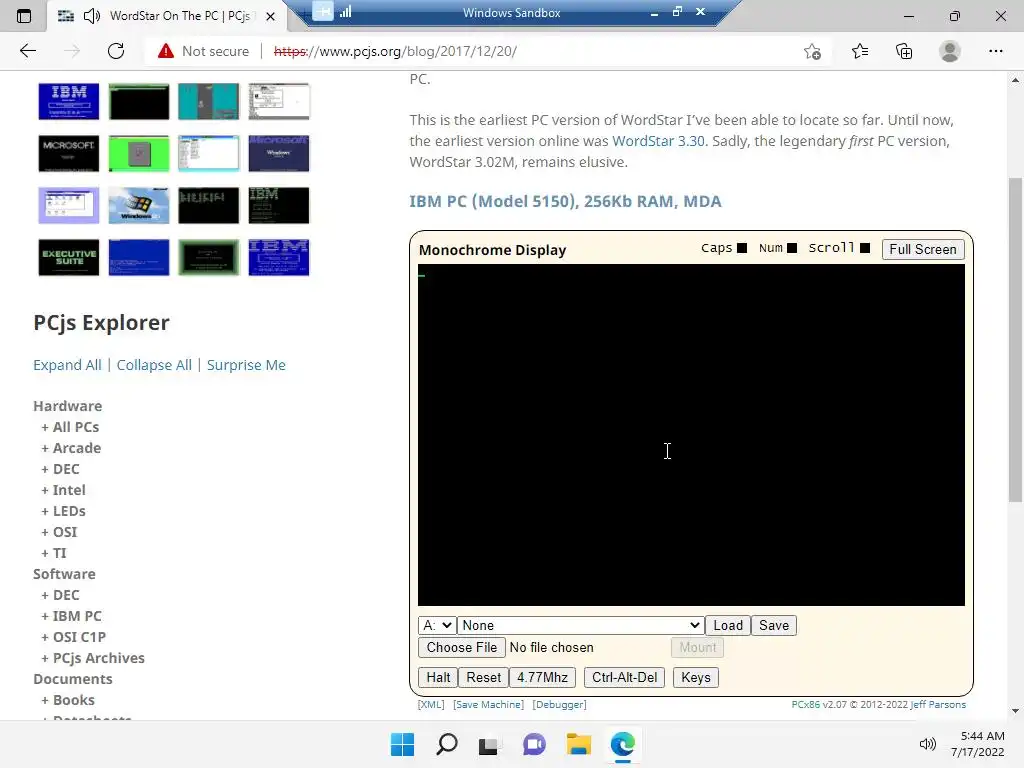Screen dimensions: 1024x768
Task: Expand the IBM PC software item
Action: coord(71,616)
